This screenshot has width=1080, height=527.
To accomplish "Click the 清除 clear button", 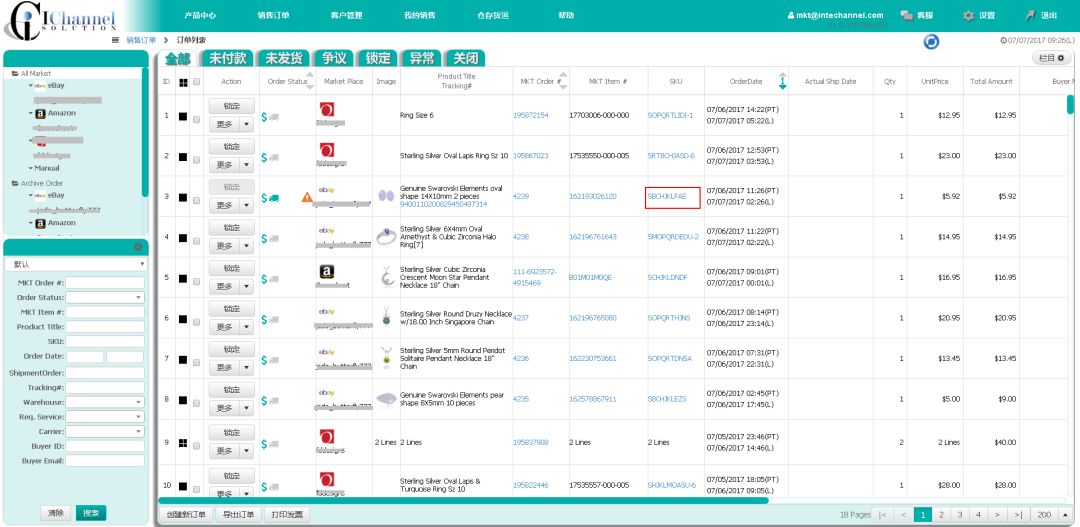I will (x=56, y=513).
